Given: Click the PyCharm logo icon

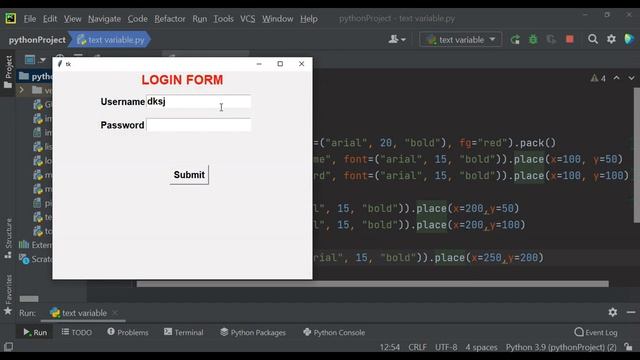Looking at the screenshot, I should (x=11, y=18).
